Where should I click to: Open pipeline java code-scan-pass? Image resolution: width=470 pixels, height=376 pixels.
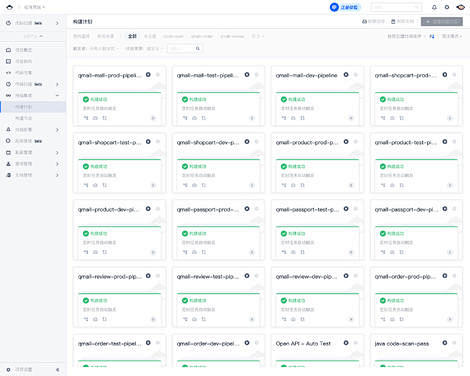coord(402,343)
